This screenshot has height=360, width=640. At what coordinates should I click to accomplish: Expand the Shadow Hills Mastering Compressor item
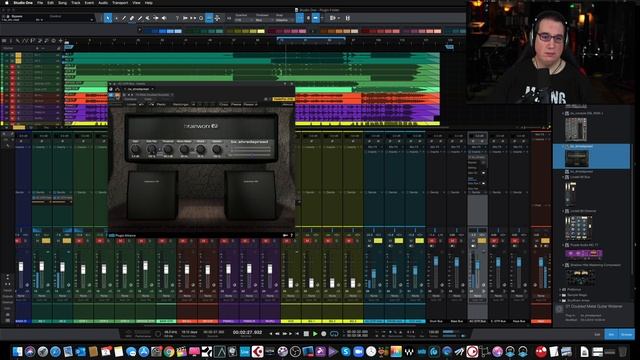[x=563, y=265]
